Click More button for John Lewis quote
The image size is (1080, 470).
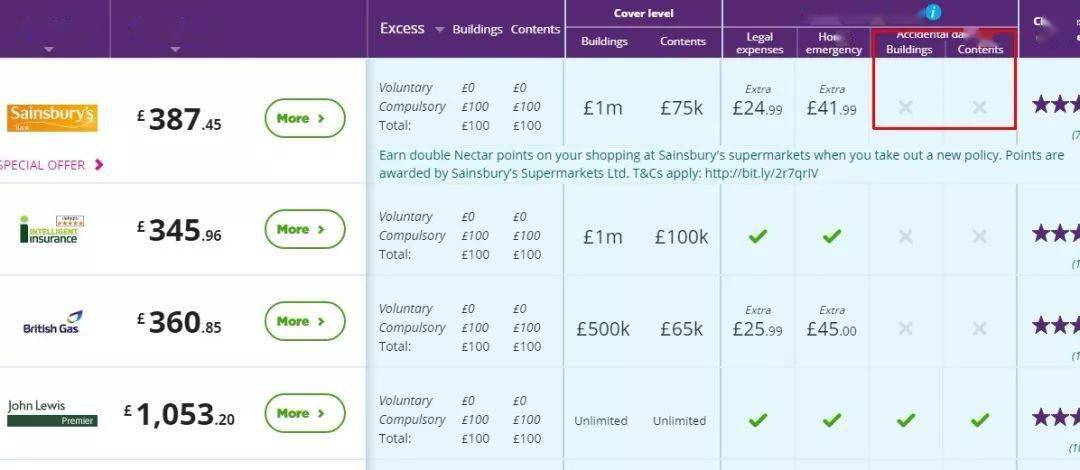(x=304, y=413)
